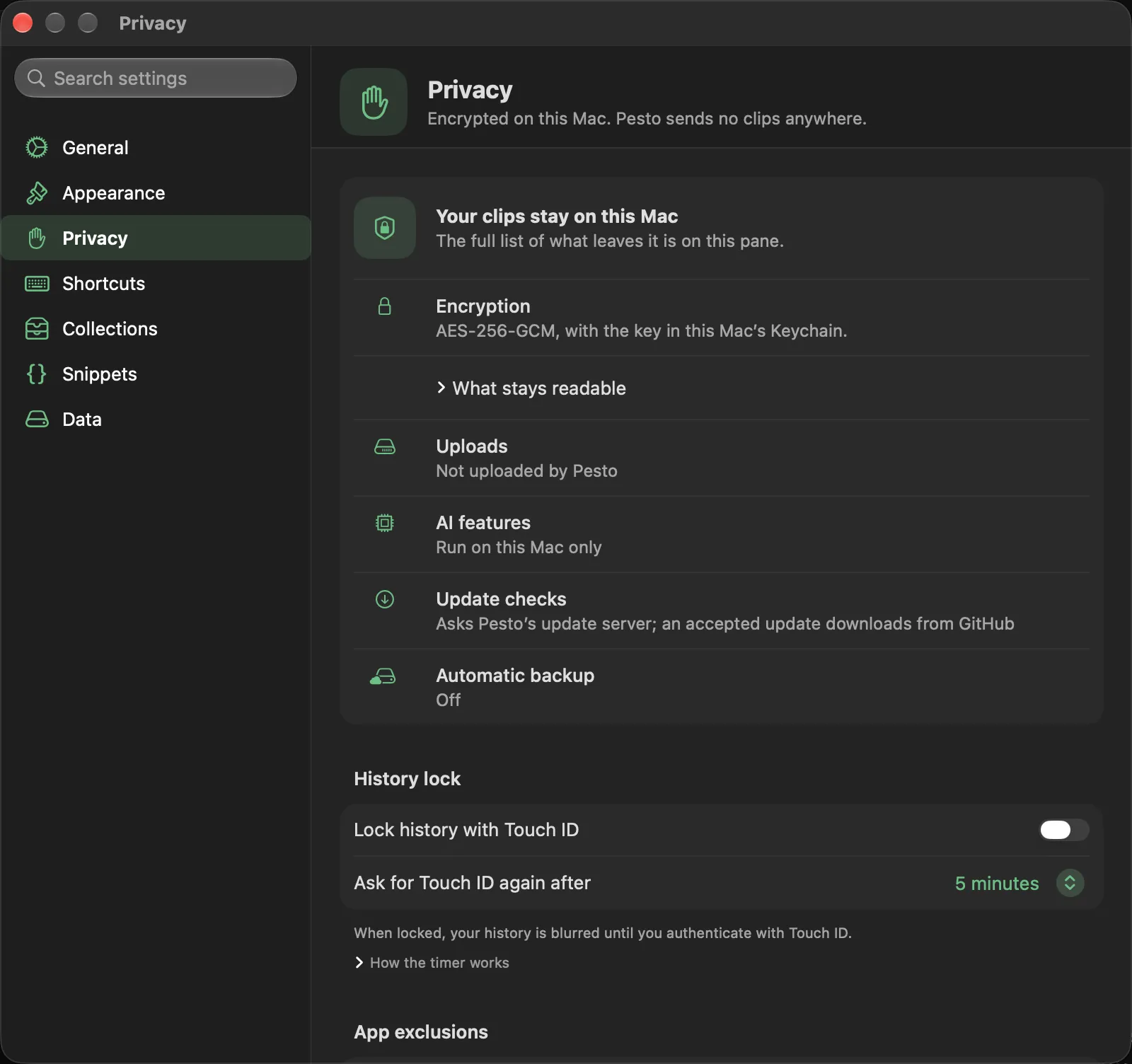
Task: Click the Shortcuts keyboard icon
Action: 37,284
